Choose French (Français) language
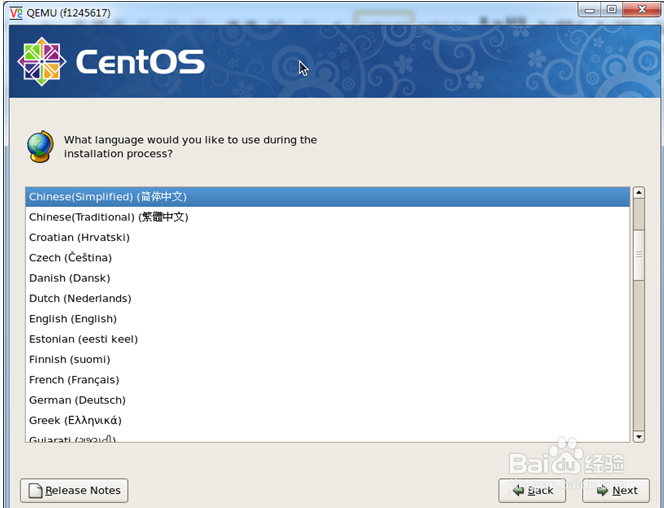This screenshot has height=508, width=664. click(x=327, y=380)
